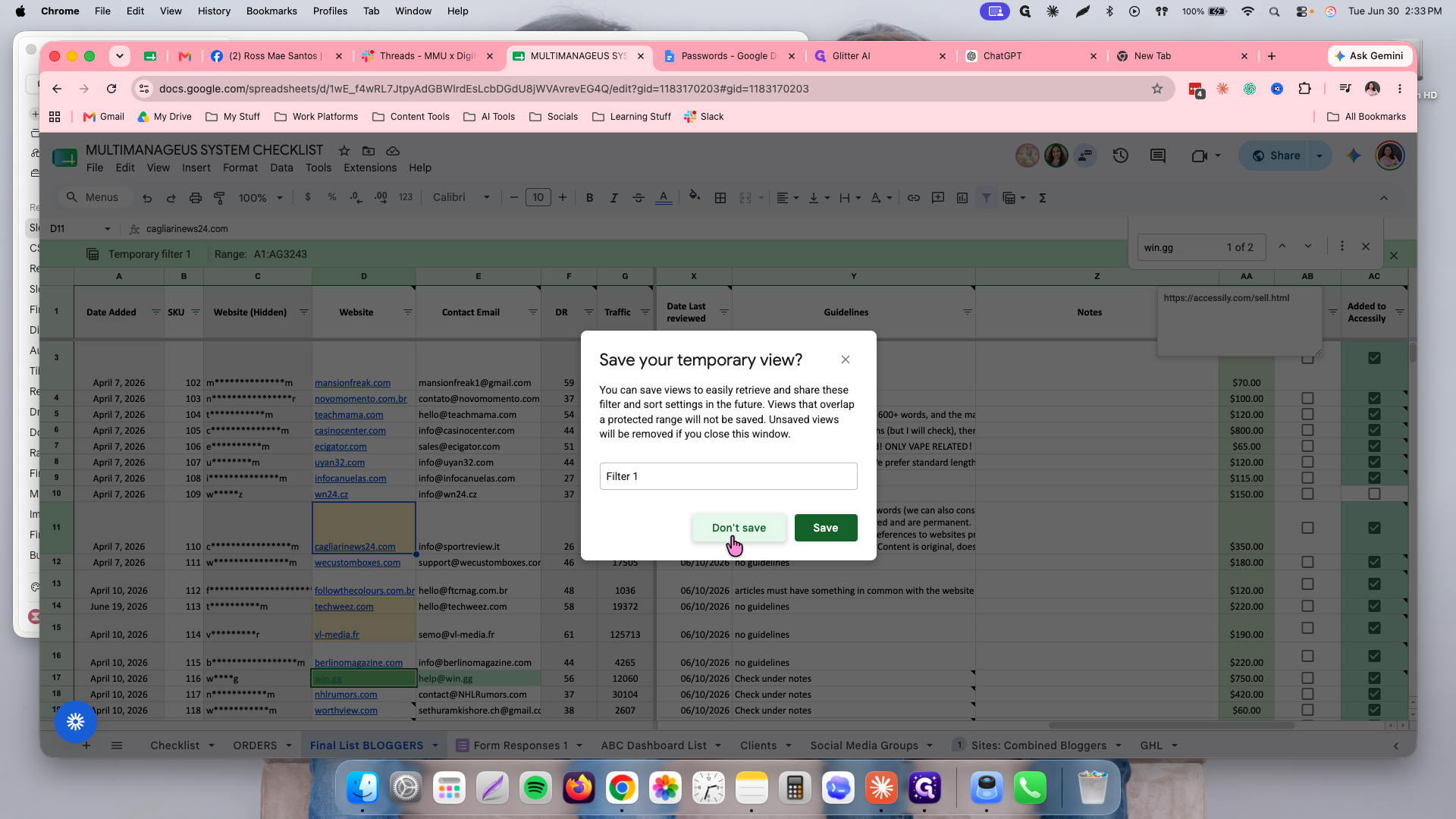Click previous search result arrow

click(x=1282, y=246)
